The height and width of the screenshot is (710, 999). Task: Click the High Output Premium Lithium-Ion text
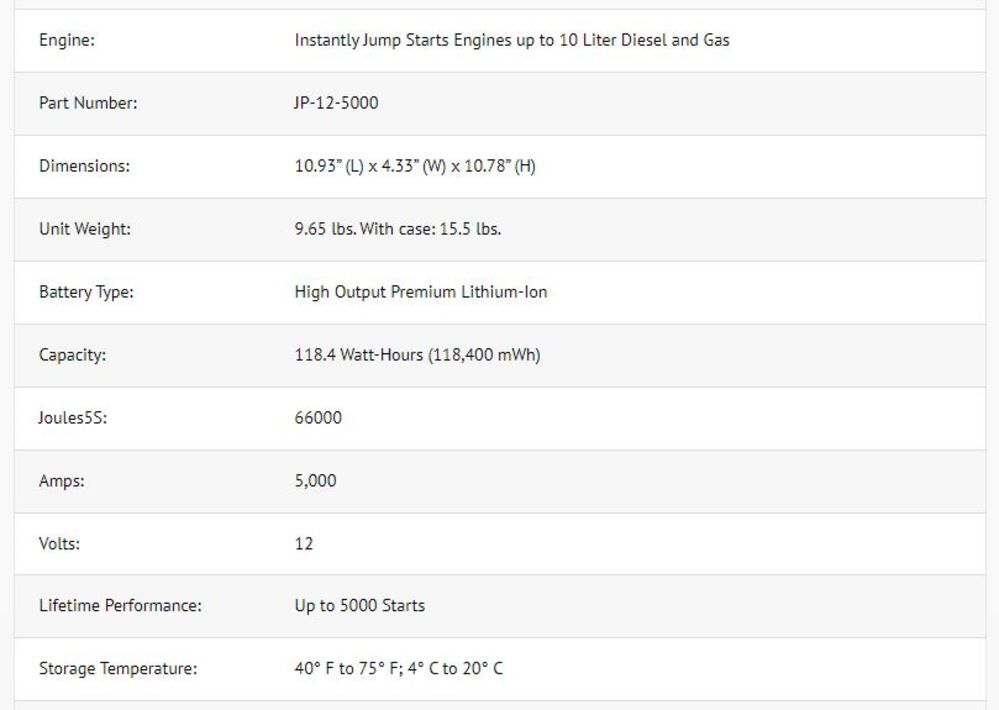(x=420, y=292)
